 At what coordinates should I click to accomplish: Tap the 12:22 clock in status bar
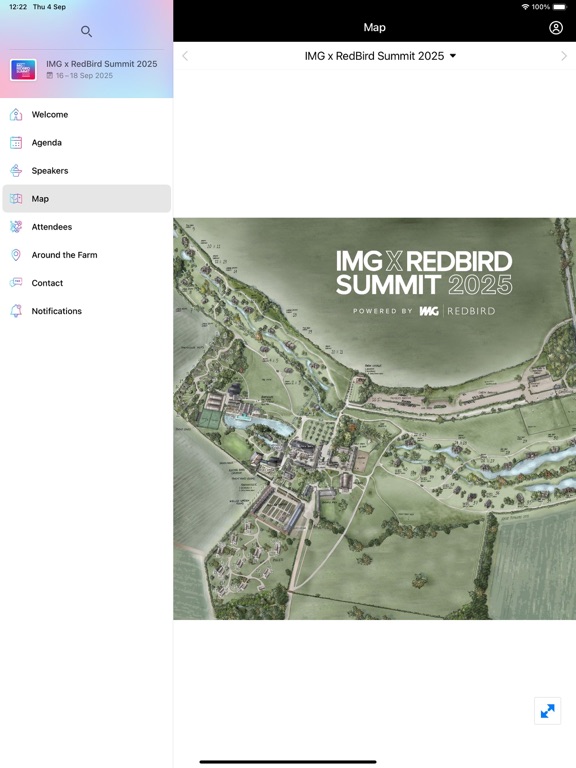point(18,7)
